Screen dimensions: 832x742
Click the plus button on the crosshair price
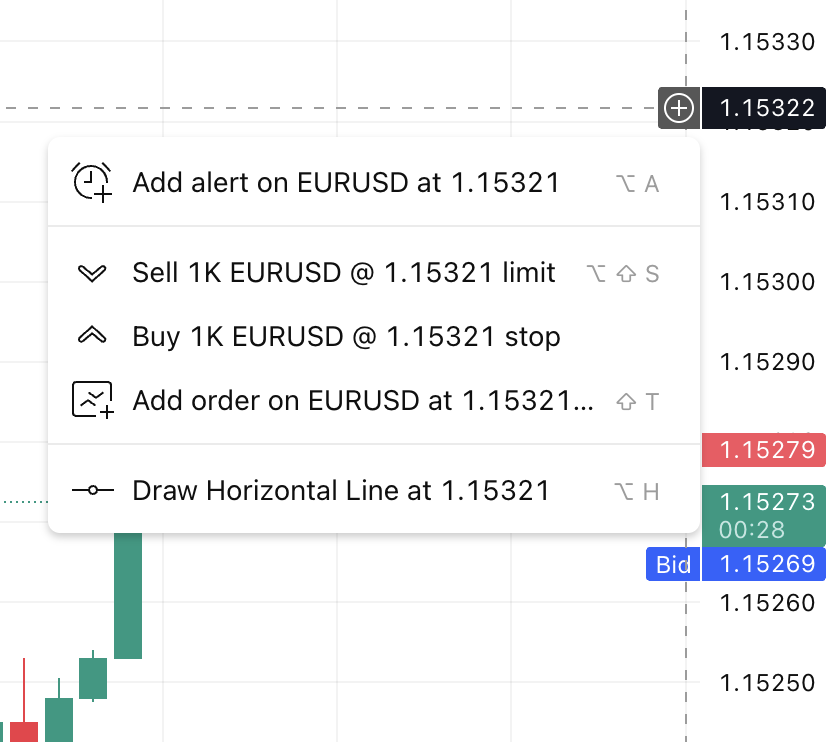[679, 107]
